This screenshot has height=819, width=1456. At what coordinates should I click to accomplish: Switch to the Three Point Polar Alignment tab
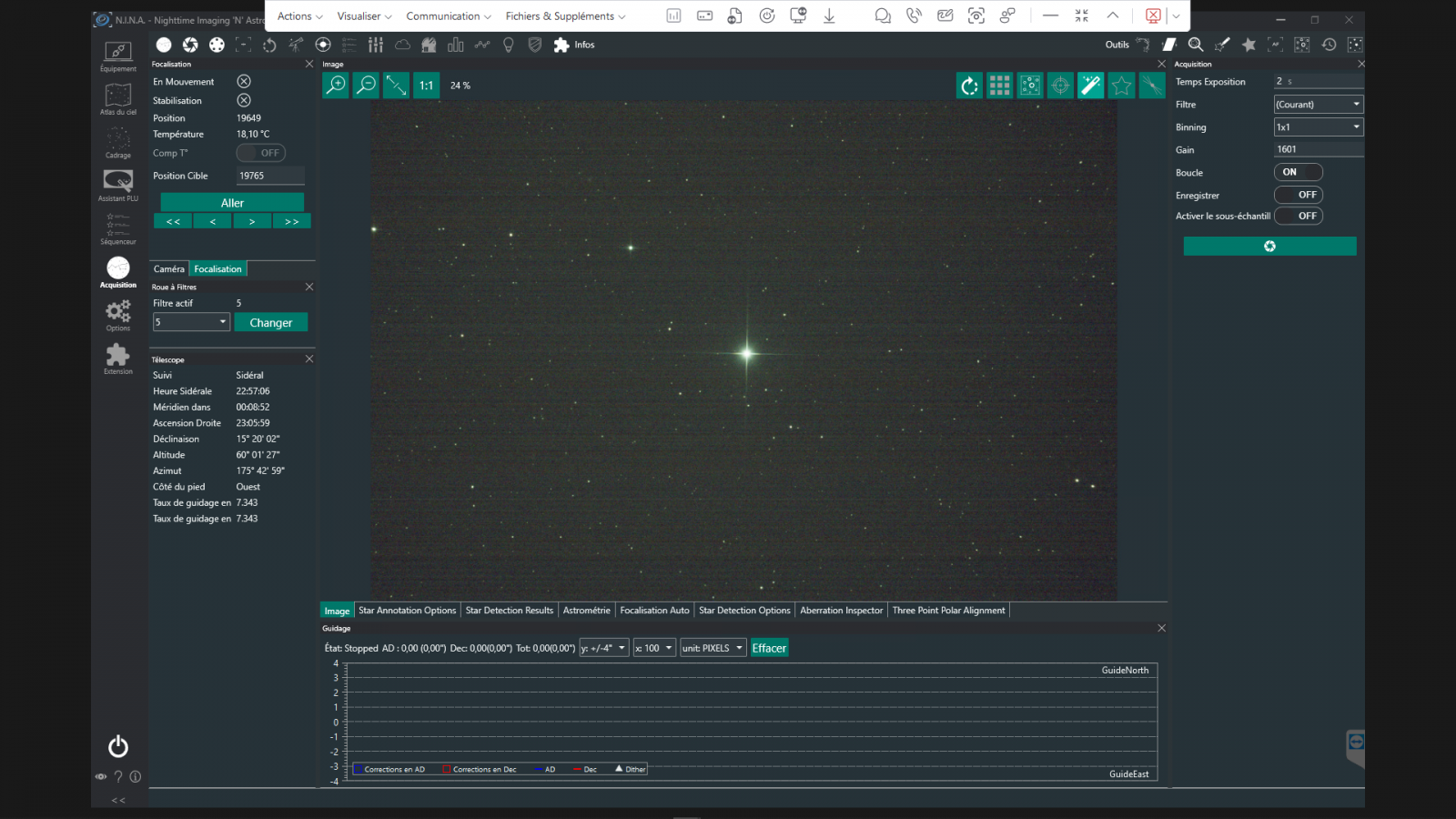point(948,611)
